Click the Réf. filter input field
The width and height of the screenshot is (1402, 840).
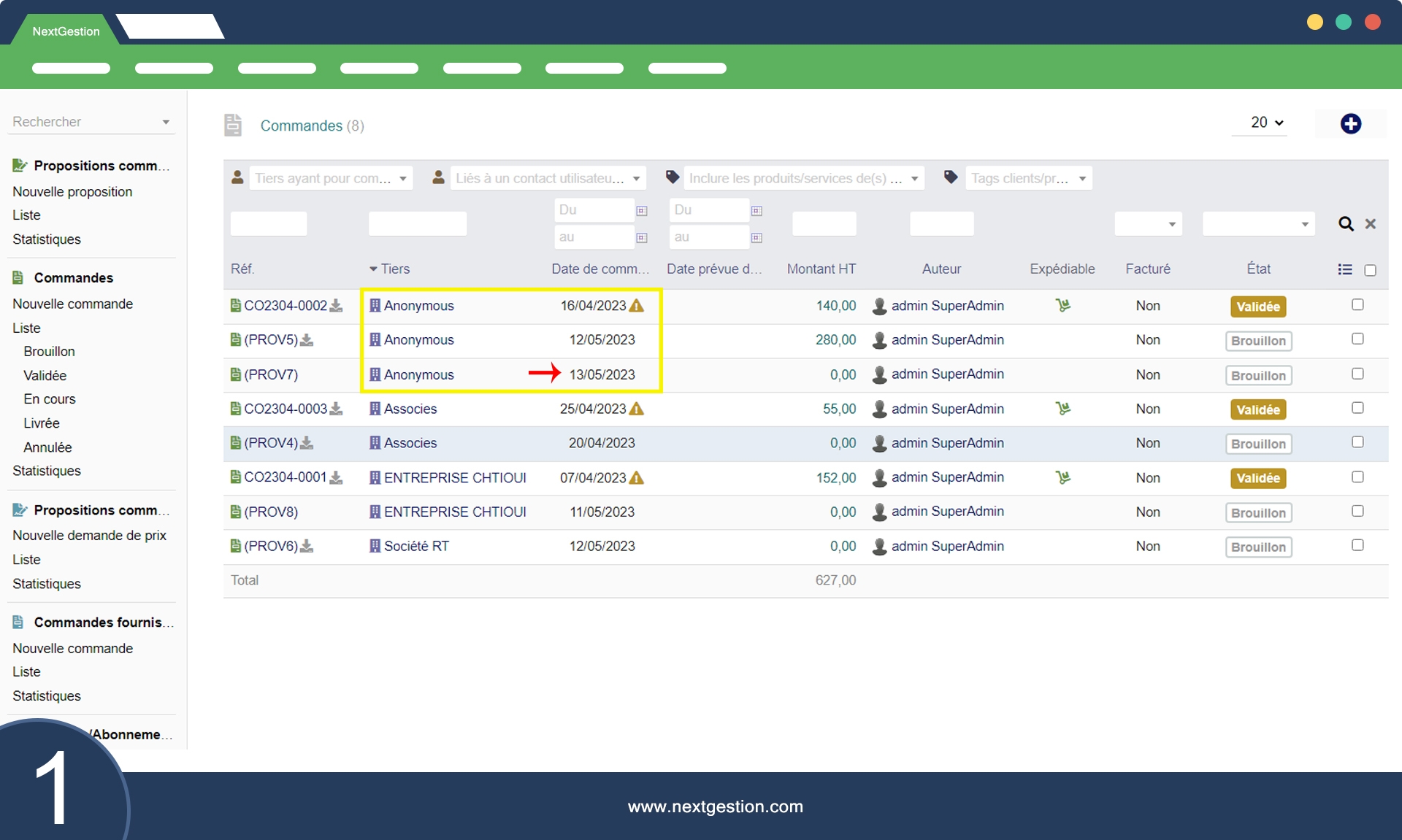pyautogui.click(x=268, y=224)
